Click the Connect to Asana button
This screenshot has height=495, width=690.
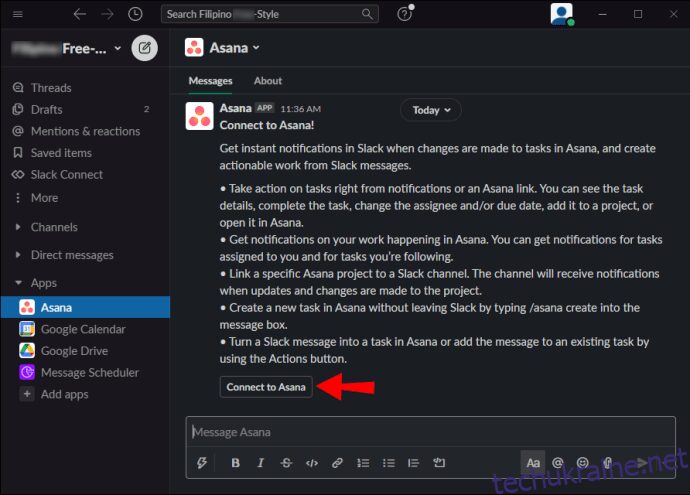[266, 387]
